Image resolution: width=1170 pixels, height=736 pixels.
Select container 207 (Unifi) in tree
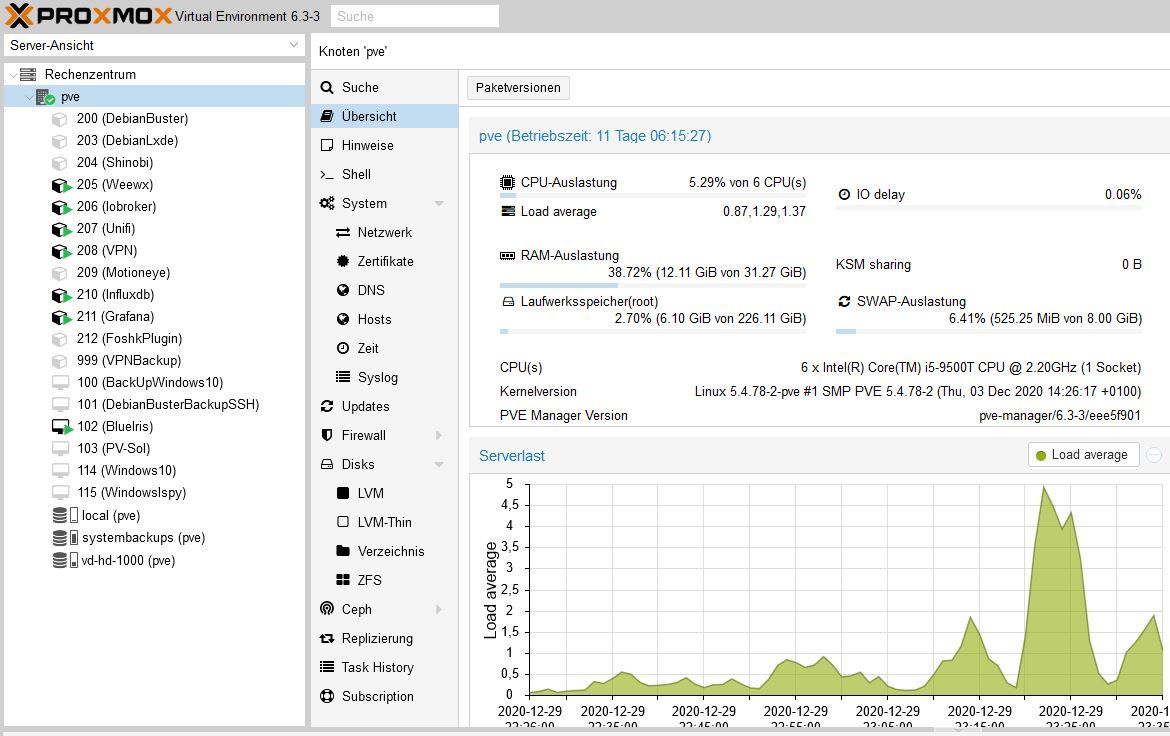tap(154, 228)
